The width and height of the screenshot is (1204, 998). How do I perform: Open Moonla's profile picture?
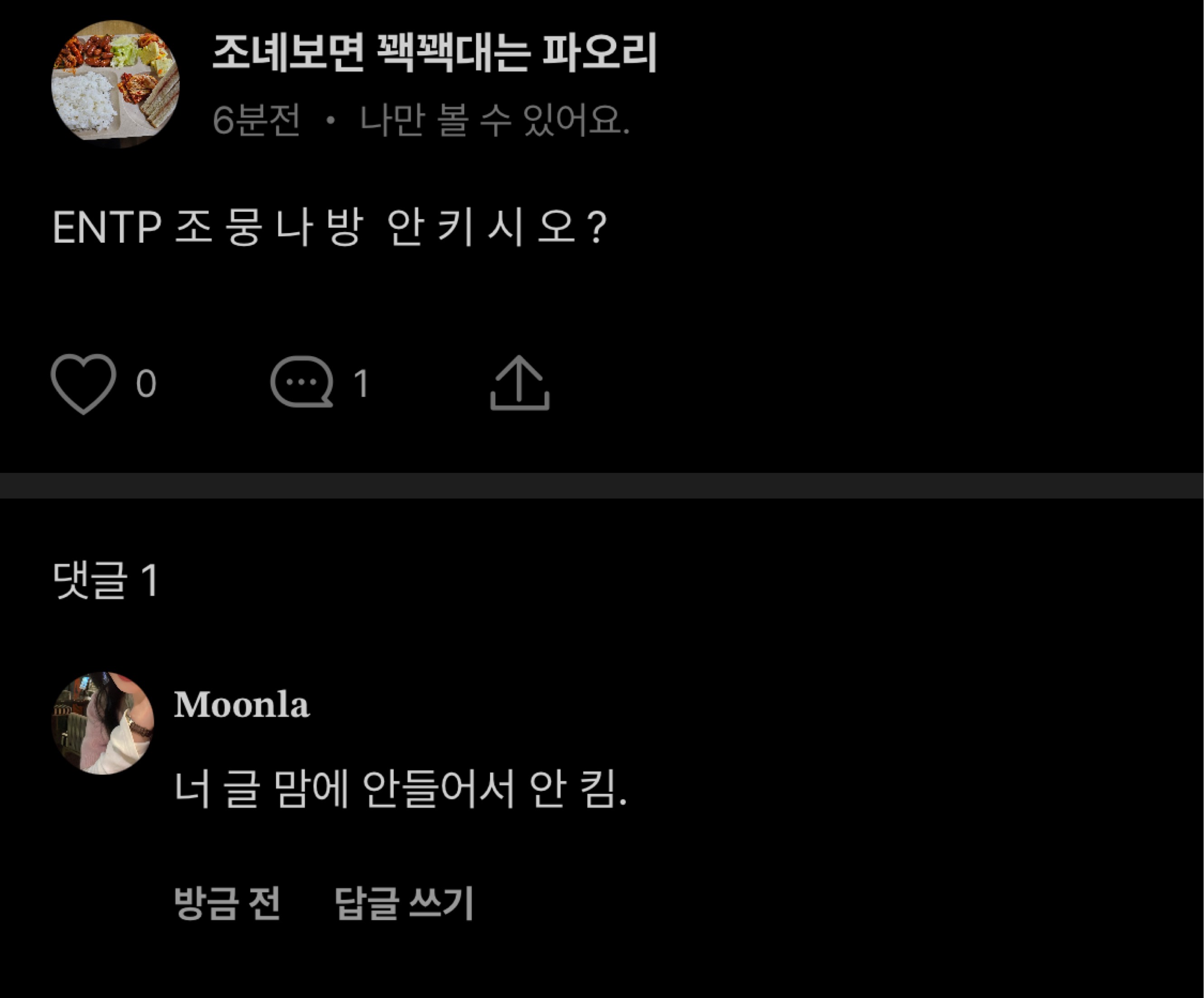[x=103, y=723]
